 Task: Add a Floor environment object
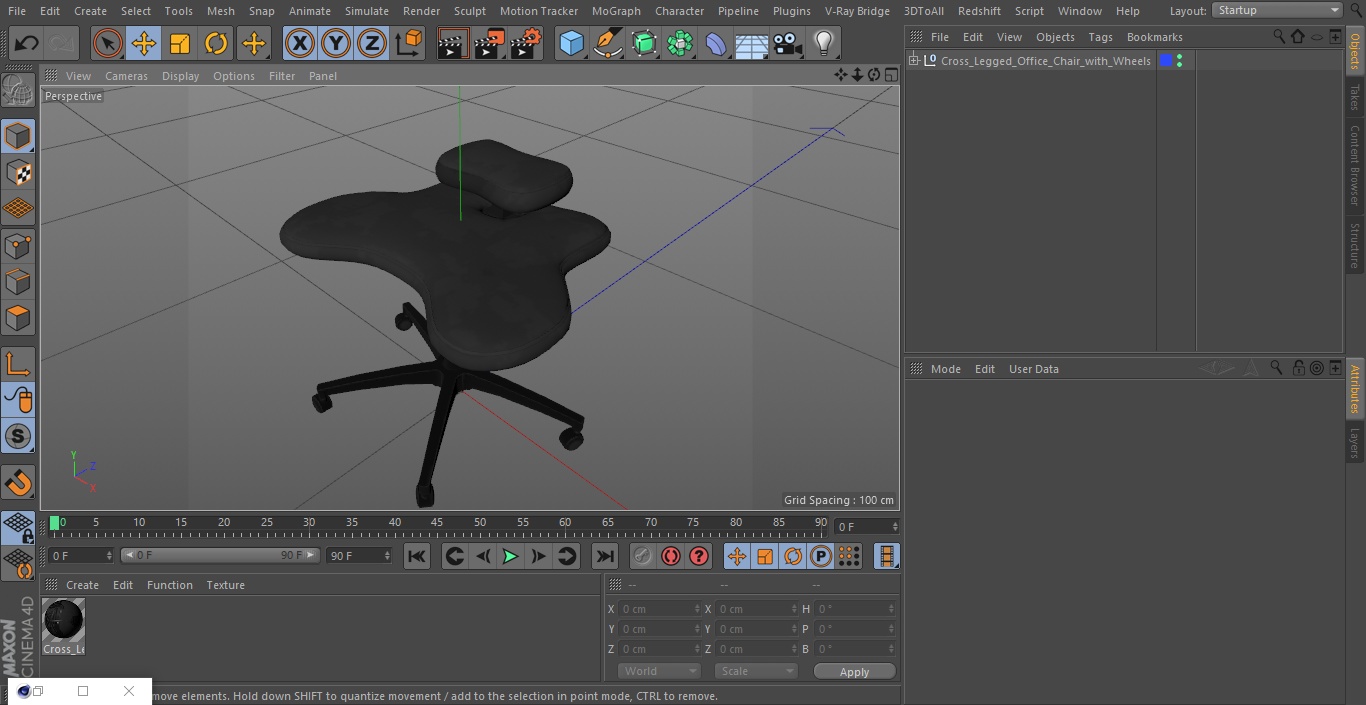click(x=751, y=43)
